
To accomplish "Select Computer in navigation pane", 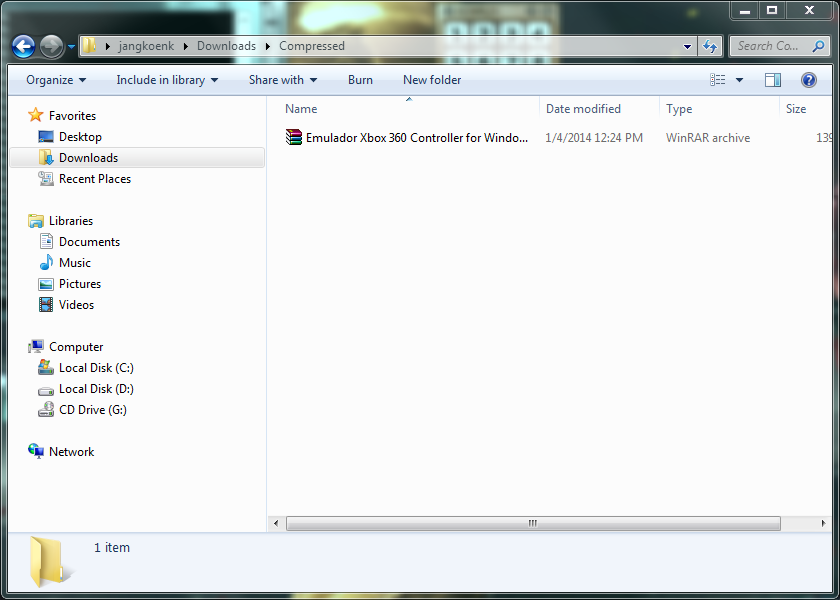I will tap(76, 347).
